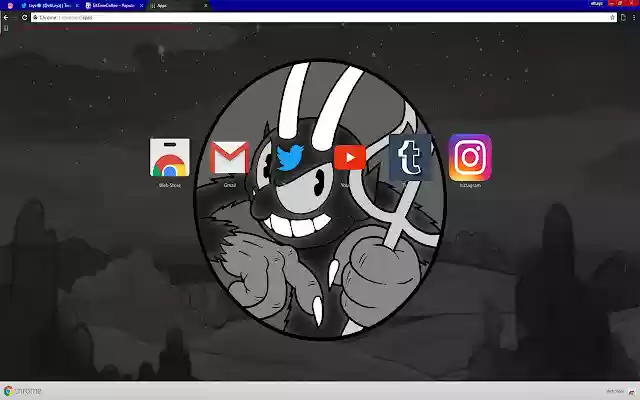640x400 pixels.
Task: Click the extension icon beside the bookmark star
Action: click(623, 18)
